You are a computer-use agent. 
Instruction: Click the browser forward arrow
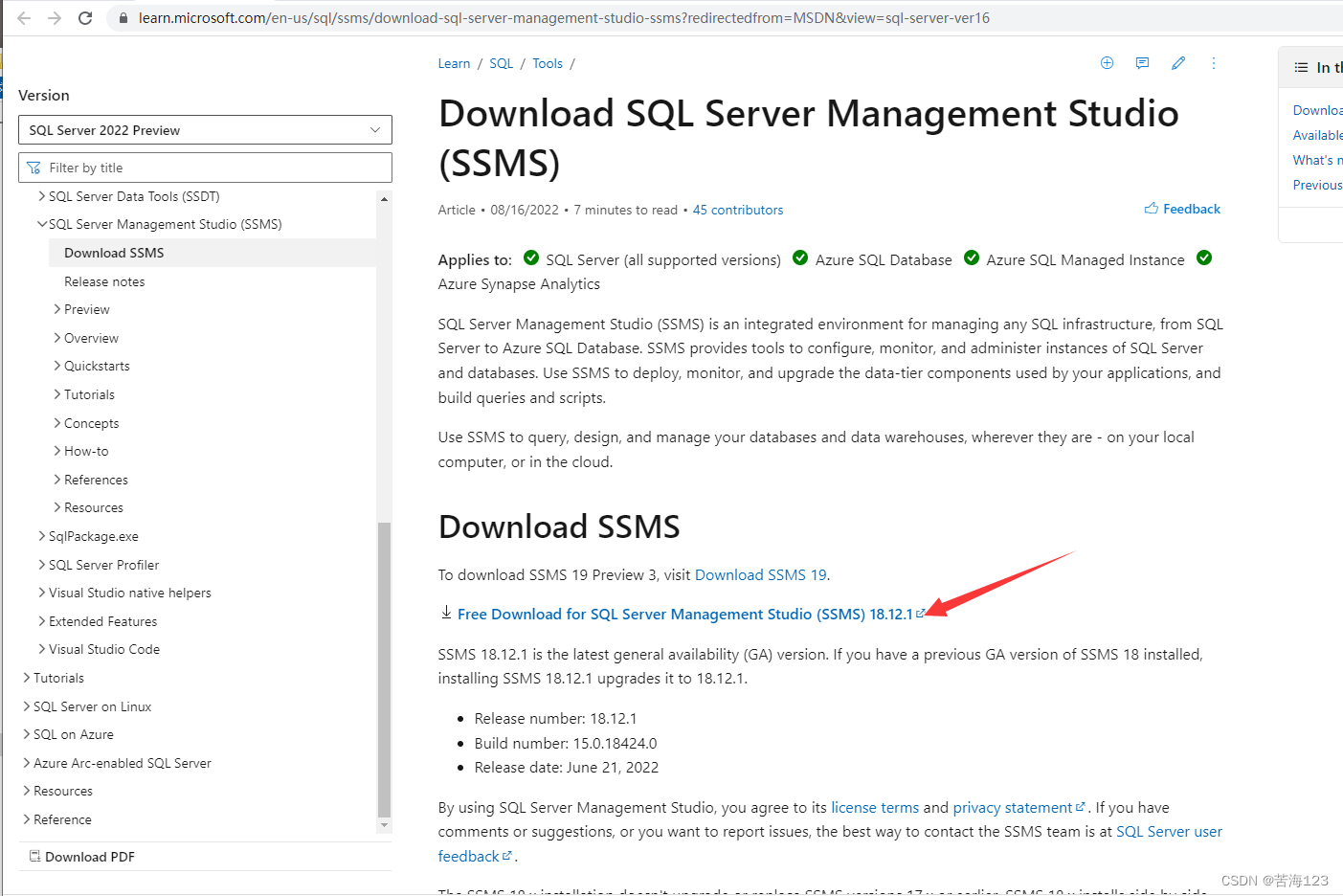pyautogui.click(x=55, y=18)
